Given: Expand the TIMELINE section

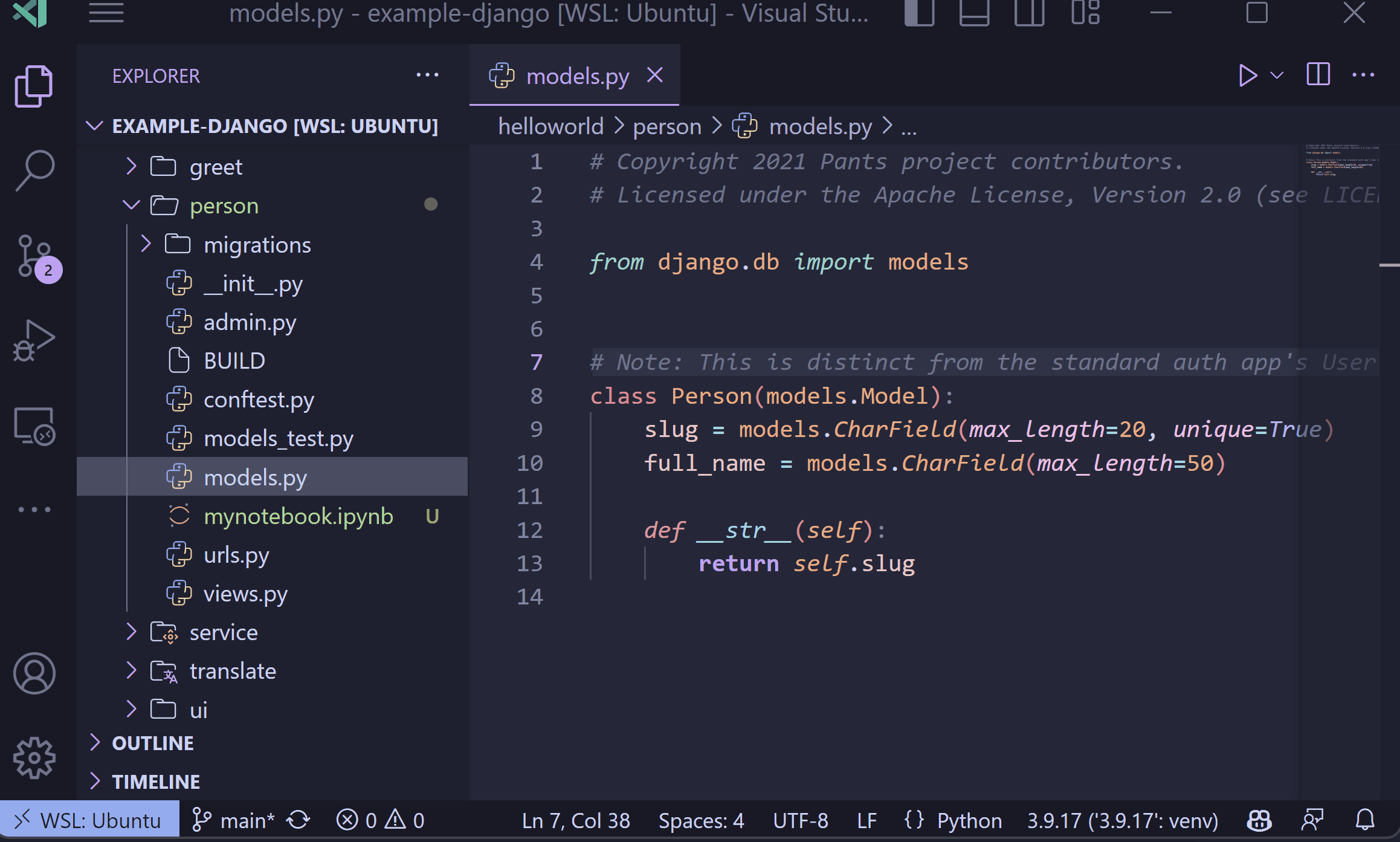Looking at the screenshot, I should 272,782.
